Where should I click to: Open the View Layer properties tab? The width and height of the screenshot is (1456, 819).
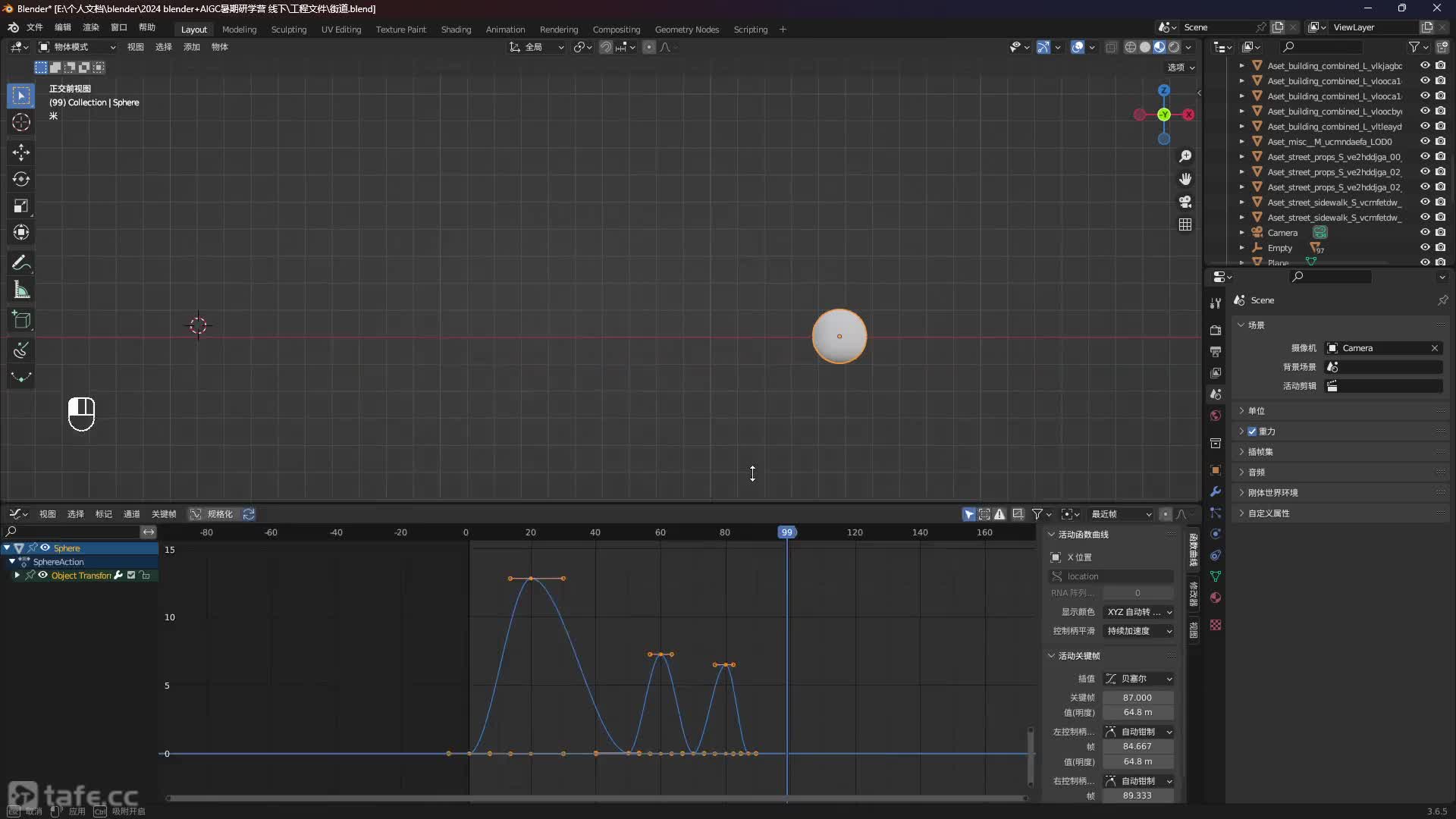pos(1216,372)
